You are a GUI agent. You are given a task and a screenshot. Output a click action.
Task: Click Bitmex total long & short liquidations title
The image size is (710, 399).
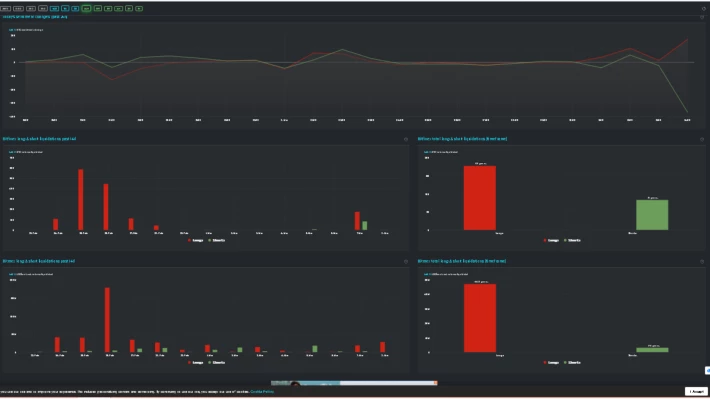(x=462, y=261)
